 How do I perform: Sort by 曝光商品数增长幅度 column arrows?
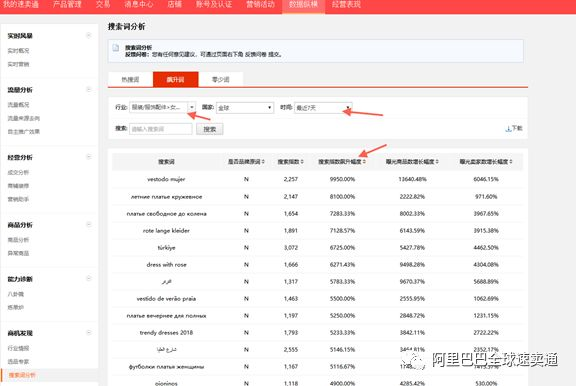[438, 162]
